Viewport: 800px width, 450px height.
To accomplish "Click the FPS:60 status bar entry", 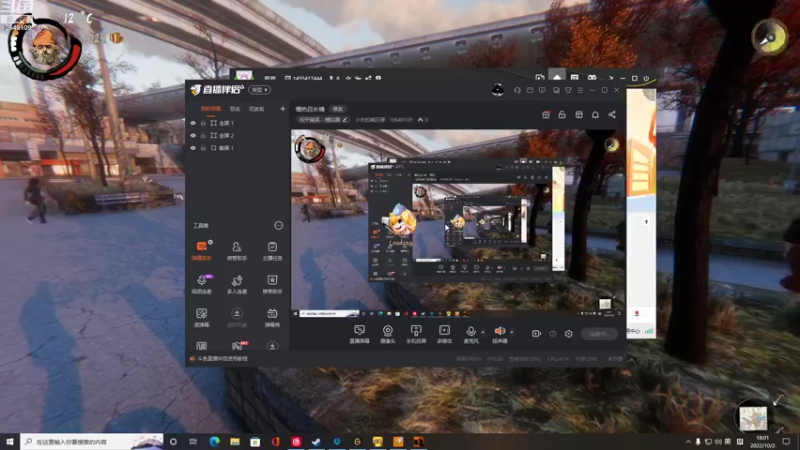I will 494,359.
